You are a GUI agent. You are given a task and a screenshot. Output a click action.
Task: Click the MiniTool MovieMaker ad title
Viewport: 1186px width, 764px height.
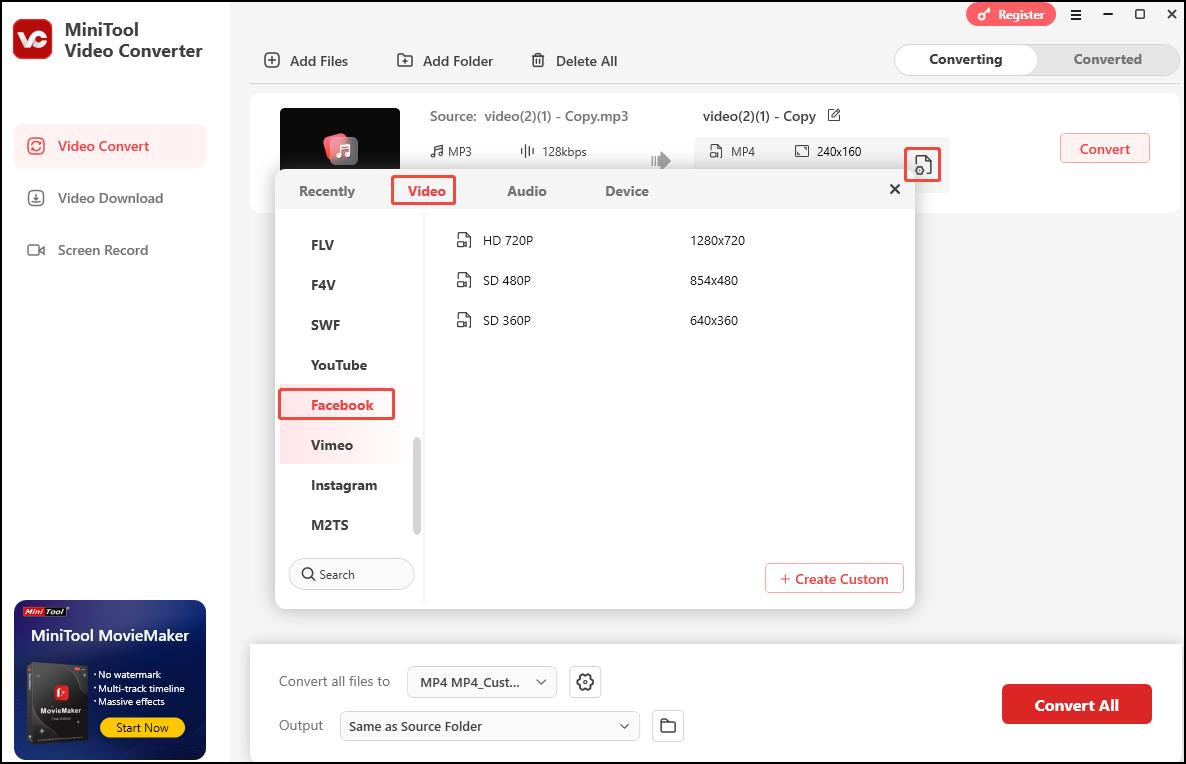[110, 635]
